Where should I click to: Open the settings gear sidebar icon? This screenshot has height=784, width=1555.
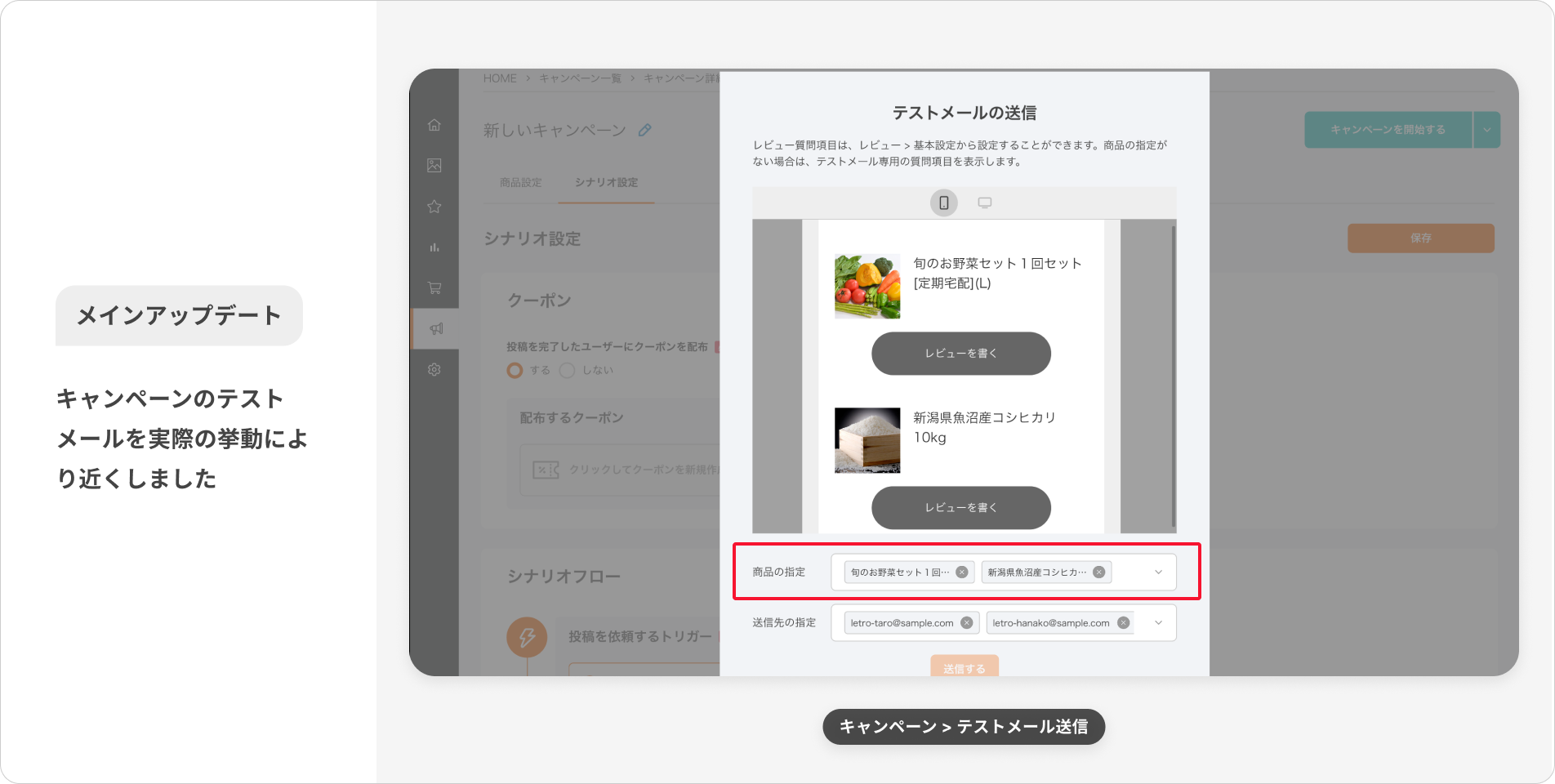point(434,370)
